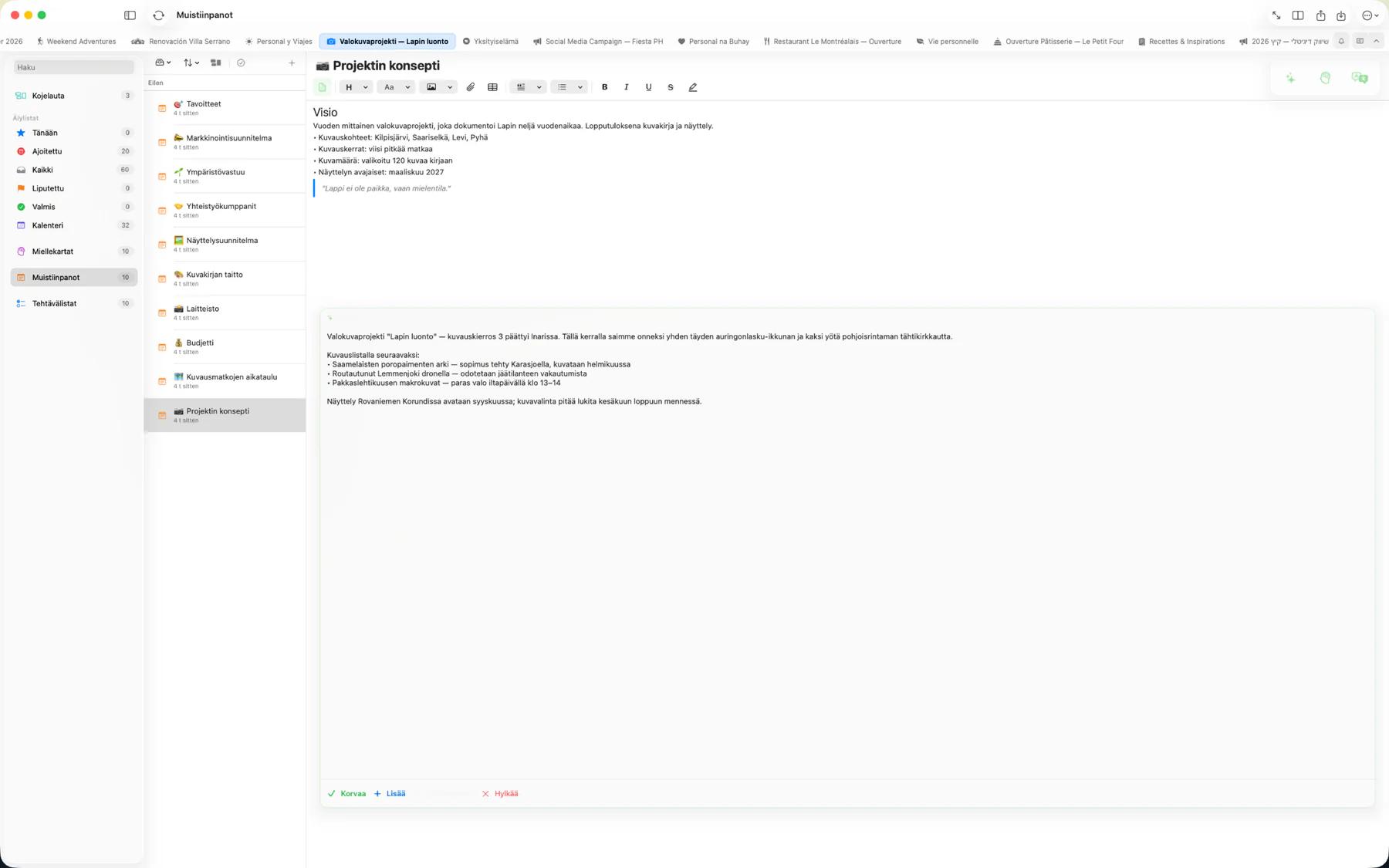Select the Tänään smart list

pyautogui.click(x=74, y=133)
